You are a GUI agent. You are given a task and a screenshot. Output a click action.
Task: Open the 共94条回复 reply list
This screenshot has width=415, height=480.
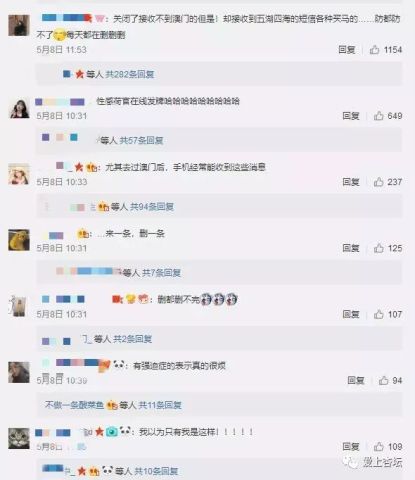click(x=152, y=207)
